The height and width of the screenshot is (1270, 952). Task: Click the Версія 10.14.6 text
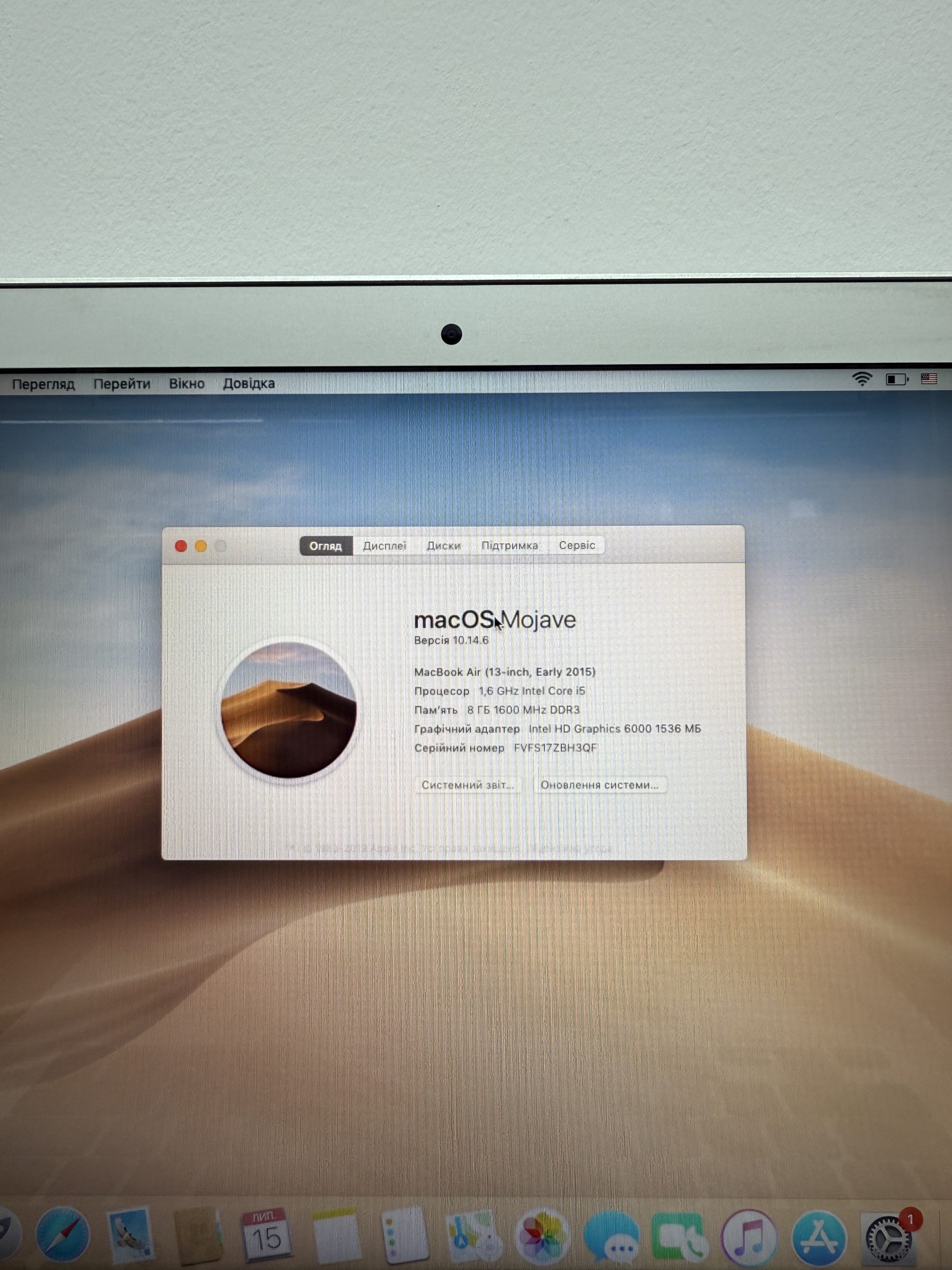pos(452,640)
